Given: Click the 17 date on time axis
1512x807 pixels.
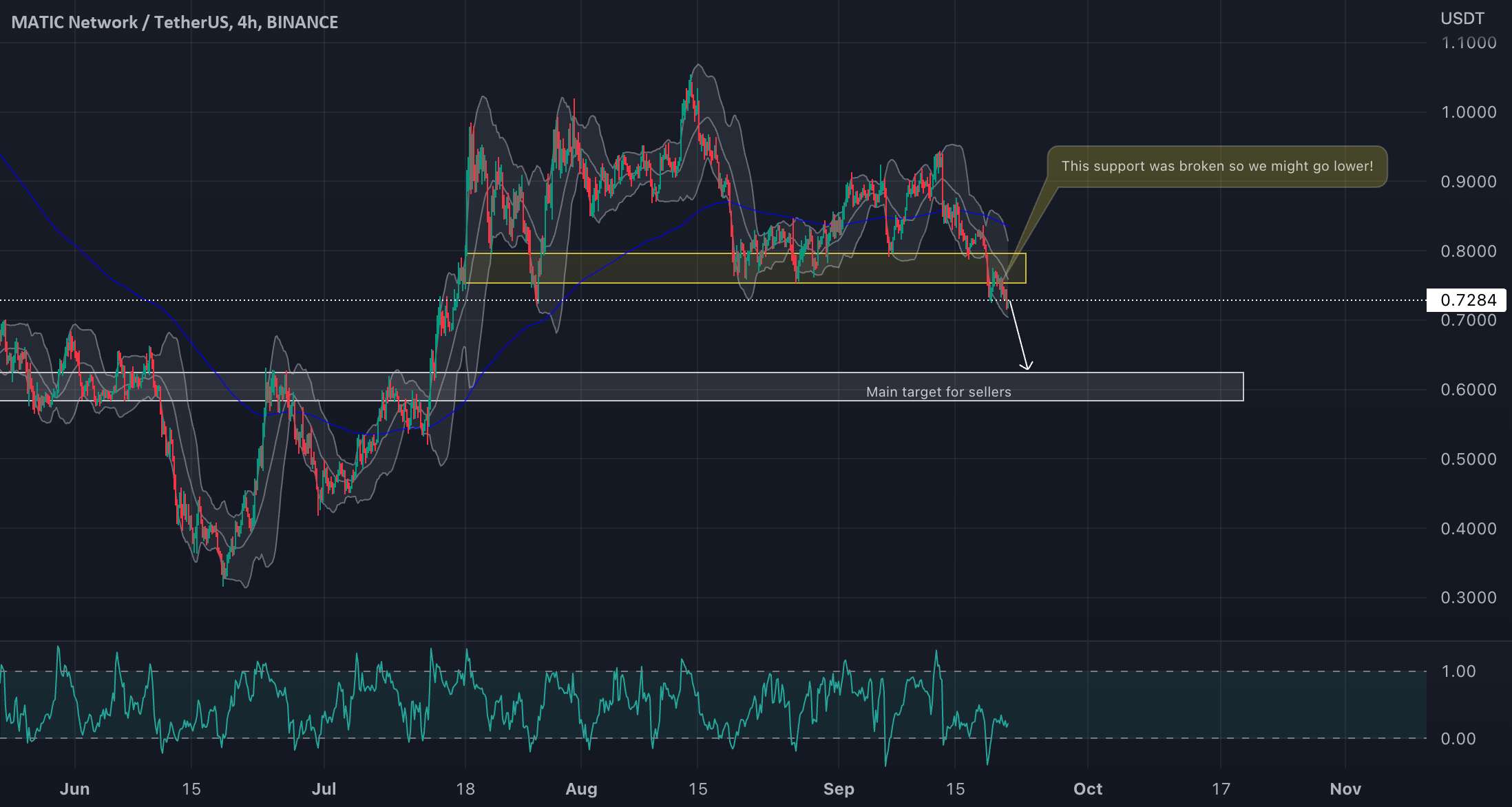Looking at the screenshot, I should (x=1221, y=789).
